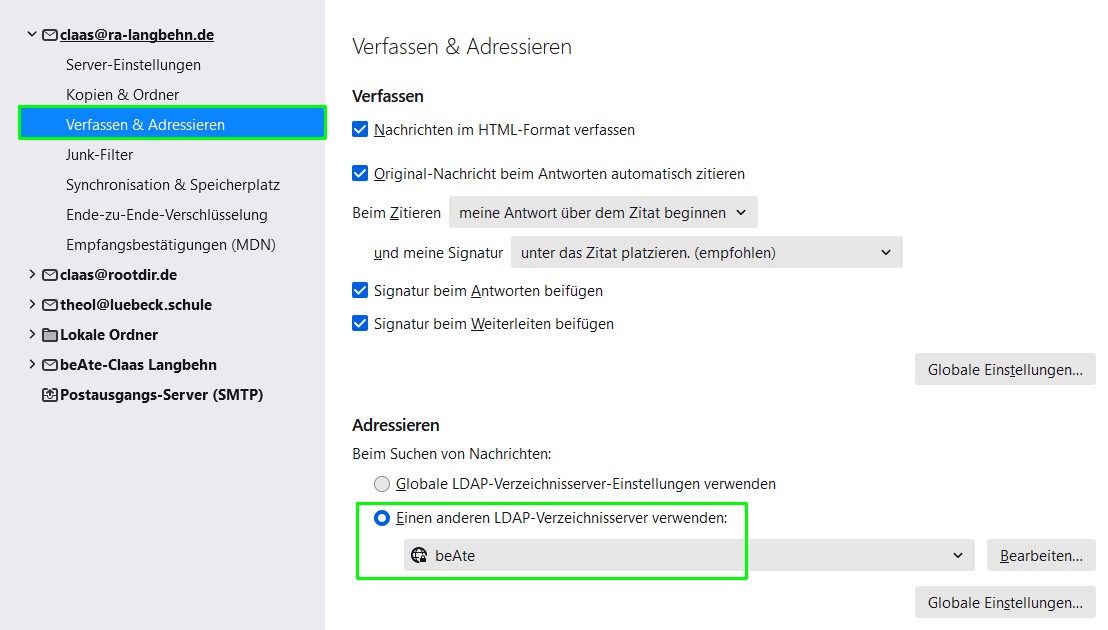Image resolution: width=1108 pixels, height=630 pixels.
Task: Toggle Original-Nachricht automatisch zitieren checkbox
Action: (x=360, y=173)
